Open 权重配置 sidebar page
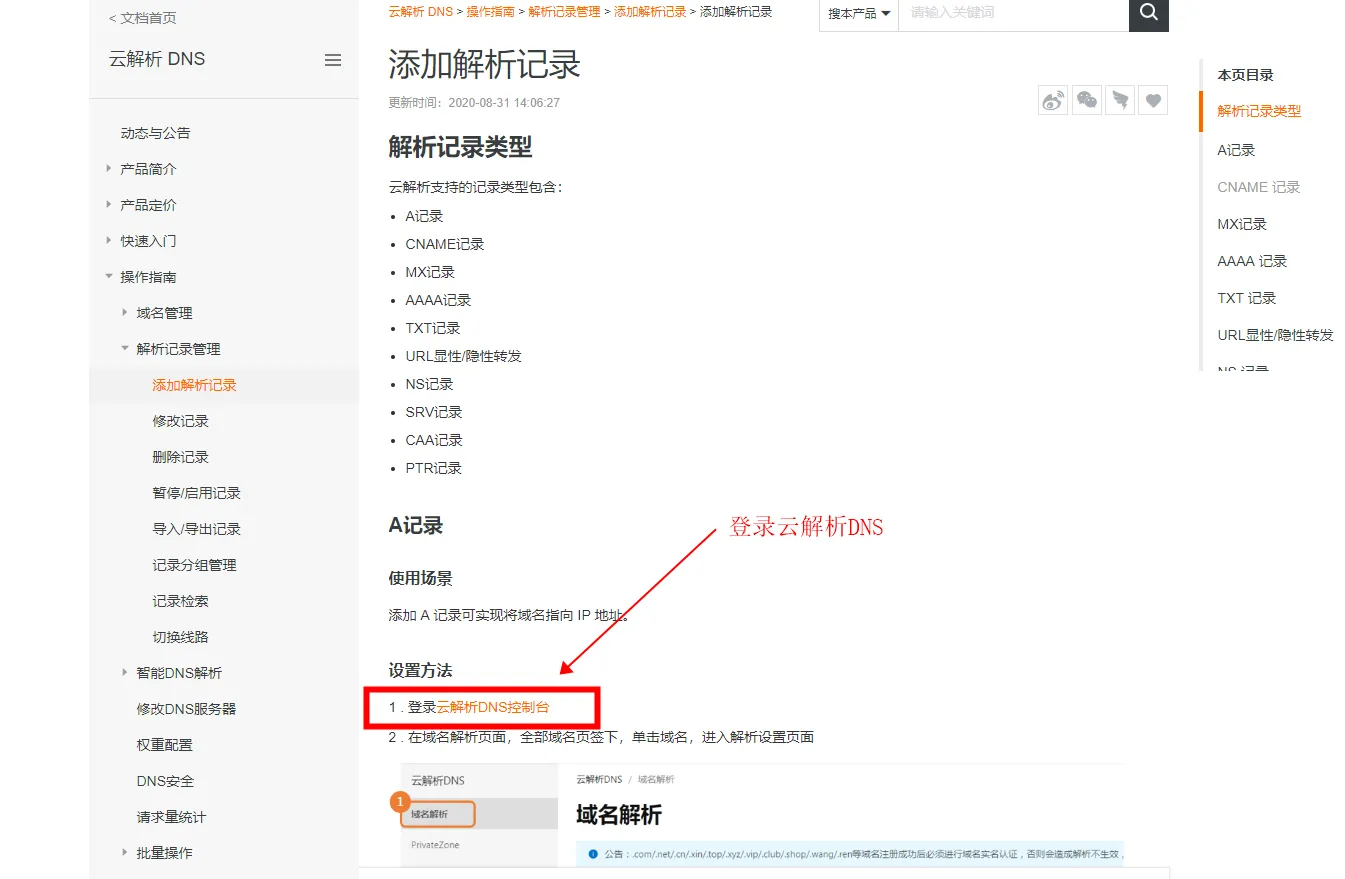This screenshot has width=1345, height=879. click(164, 745)
